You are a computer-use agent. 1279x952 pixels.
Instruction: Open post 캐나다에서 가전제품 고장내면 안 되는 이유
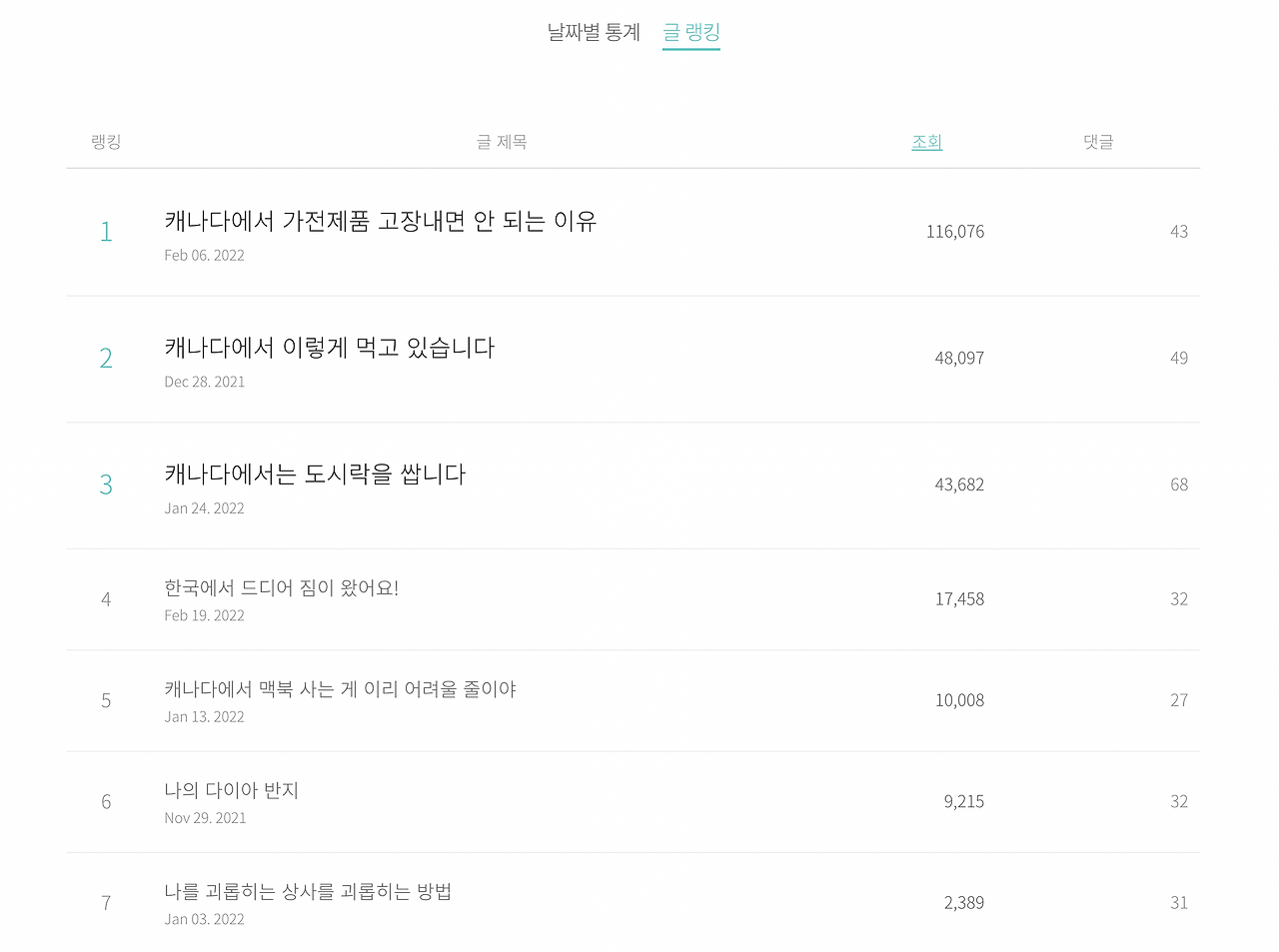[x=381, y=221]
